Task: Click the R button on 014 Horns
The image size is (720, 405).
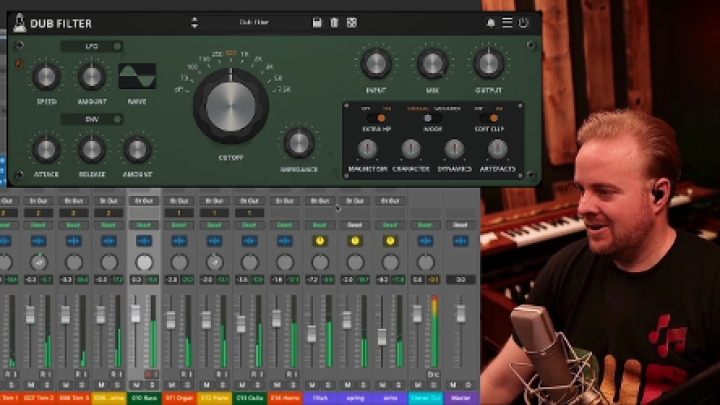Action: pyautogui.click(x=289, y=374)
